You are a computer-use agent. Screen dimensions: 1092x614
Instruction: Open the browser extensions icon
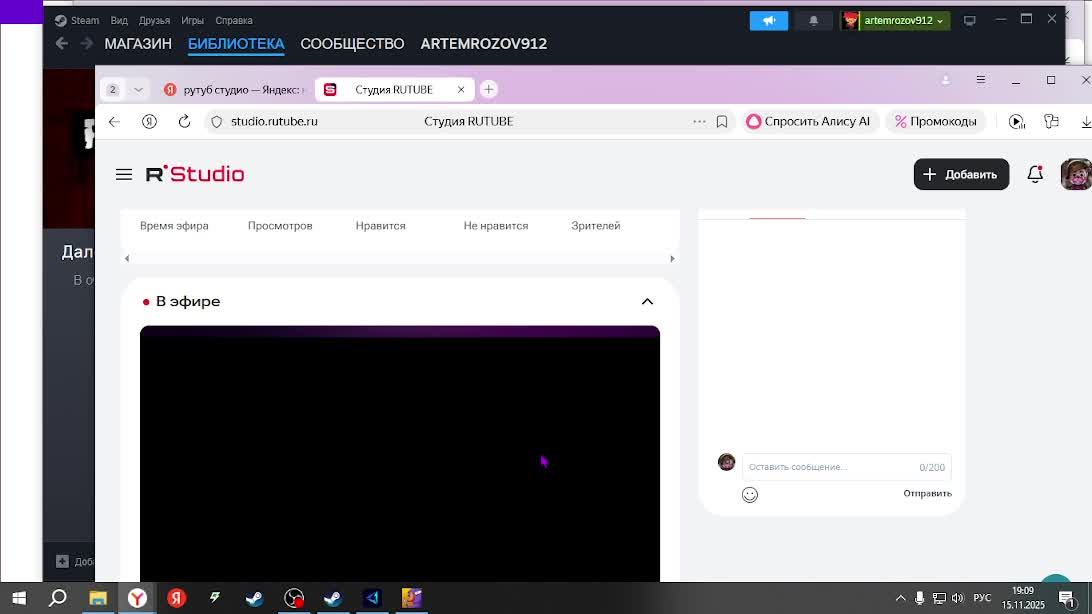[x=1051, y=121]
